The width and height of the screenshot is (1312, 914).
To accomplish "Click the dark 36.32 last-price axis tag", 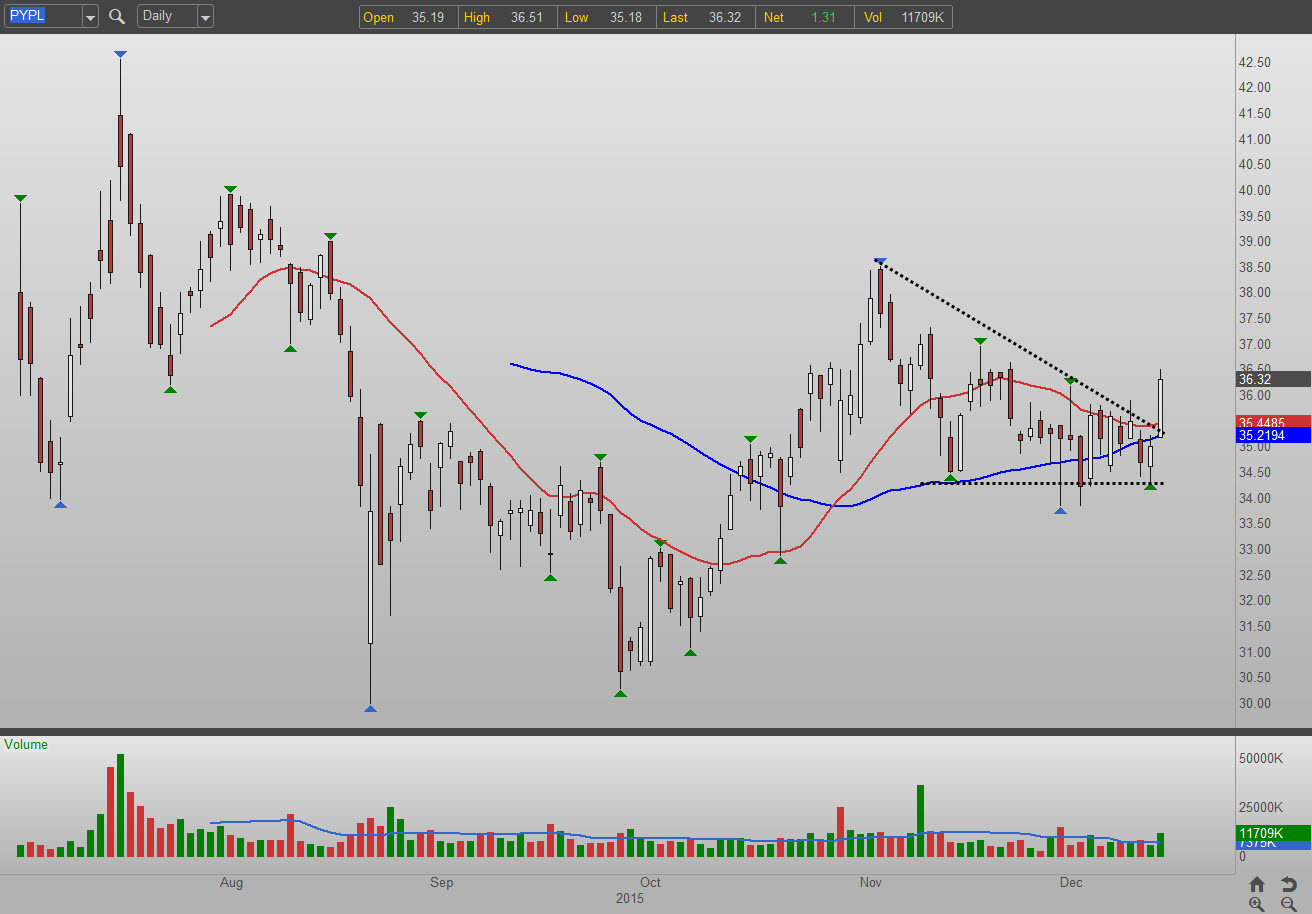I will pyautogui.click(x=1273, y=379).
